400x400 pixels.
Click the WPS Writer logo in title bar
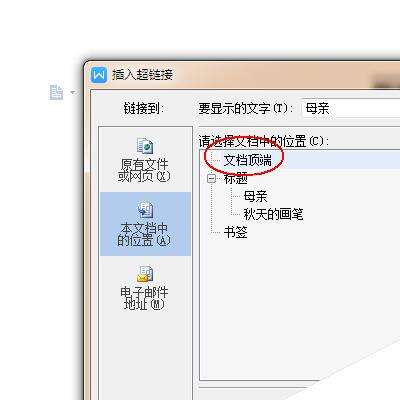(x=99, y=75)
